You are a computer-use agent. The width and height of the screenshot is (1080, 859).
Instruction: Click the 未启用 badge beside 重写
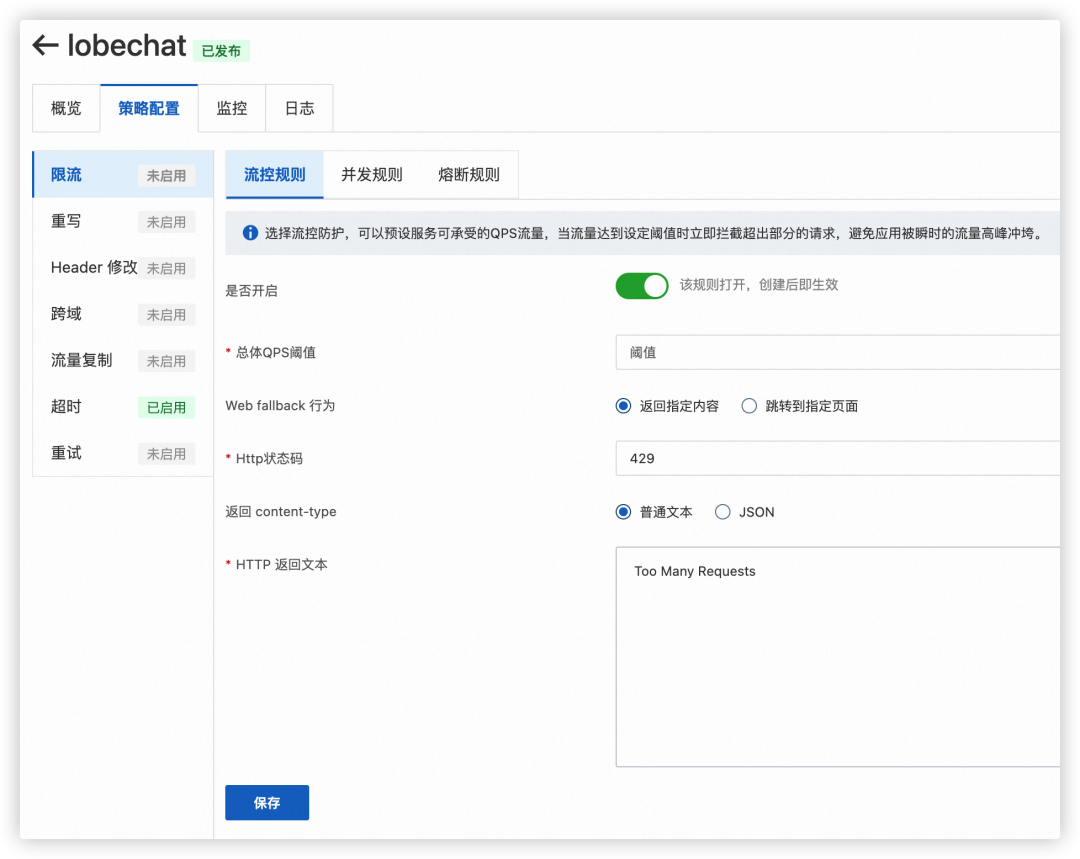pos(167,222)
